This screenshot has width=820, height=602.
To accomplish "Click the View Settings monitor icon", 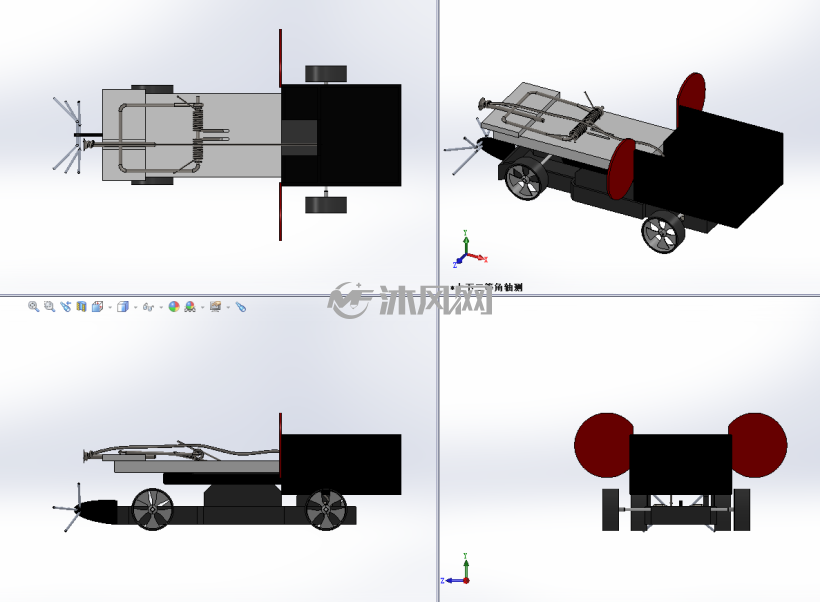I will pos(215,307).
